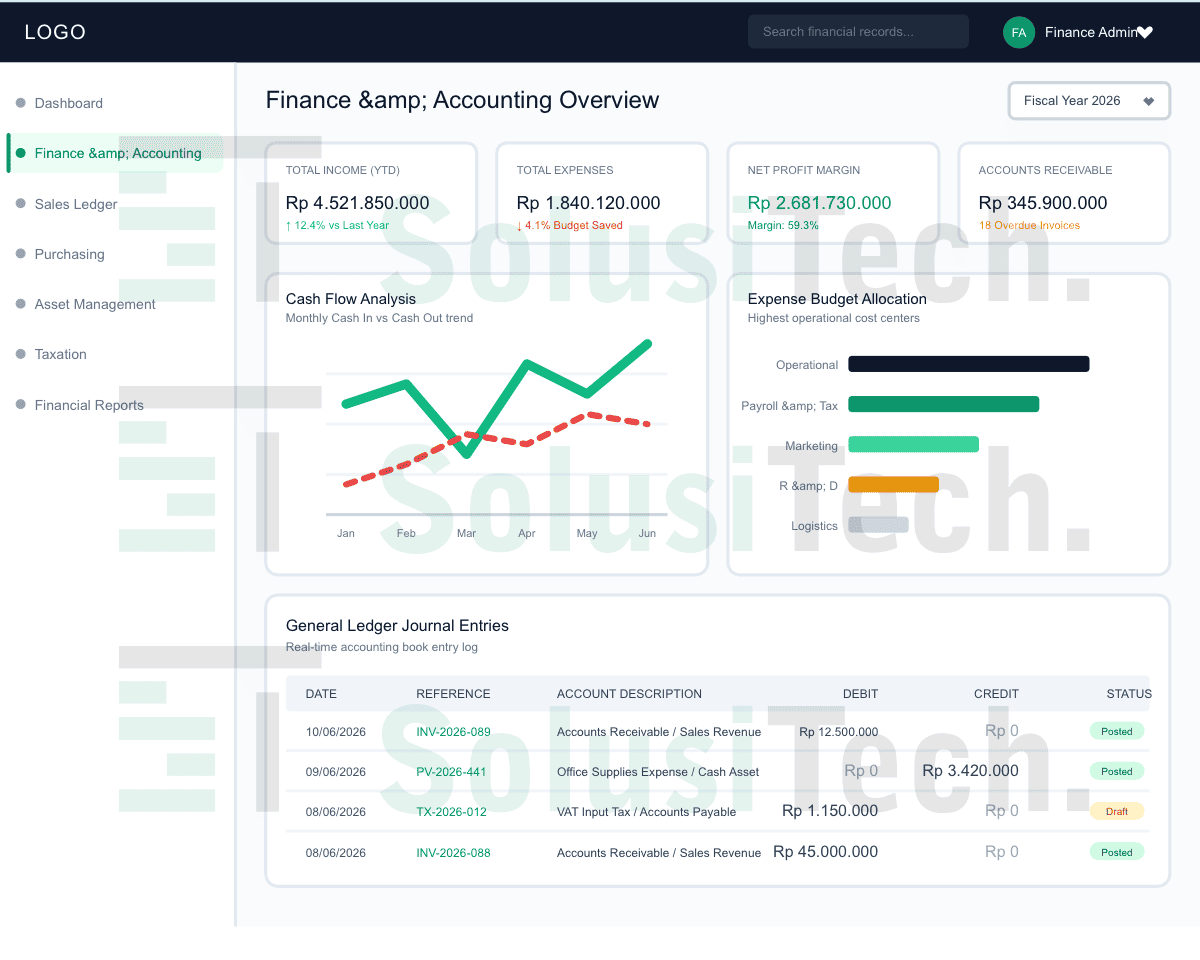Click 4.1% Budget Saved text
Screen dimensions: 1200x960
570,226
